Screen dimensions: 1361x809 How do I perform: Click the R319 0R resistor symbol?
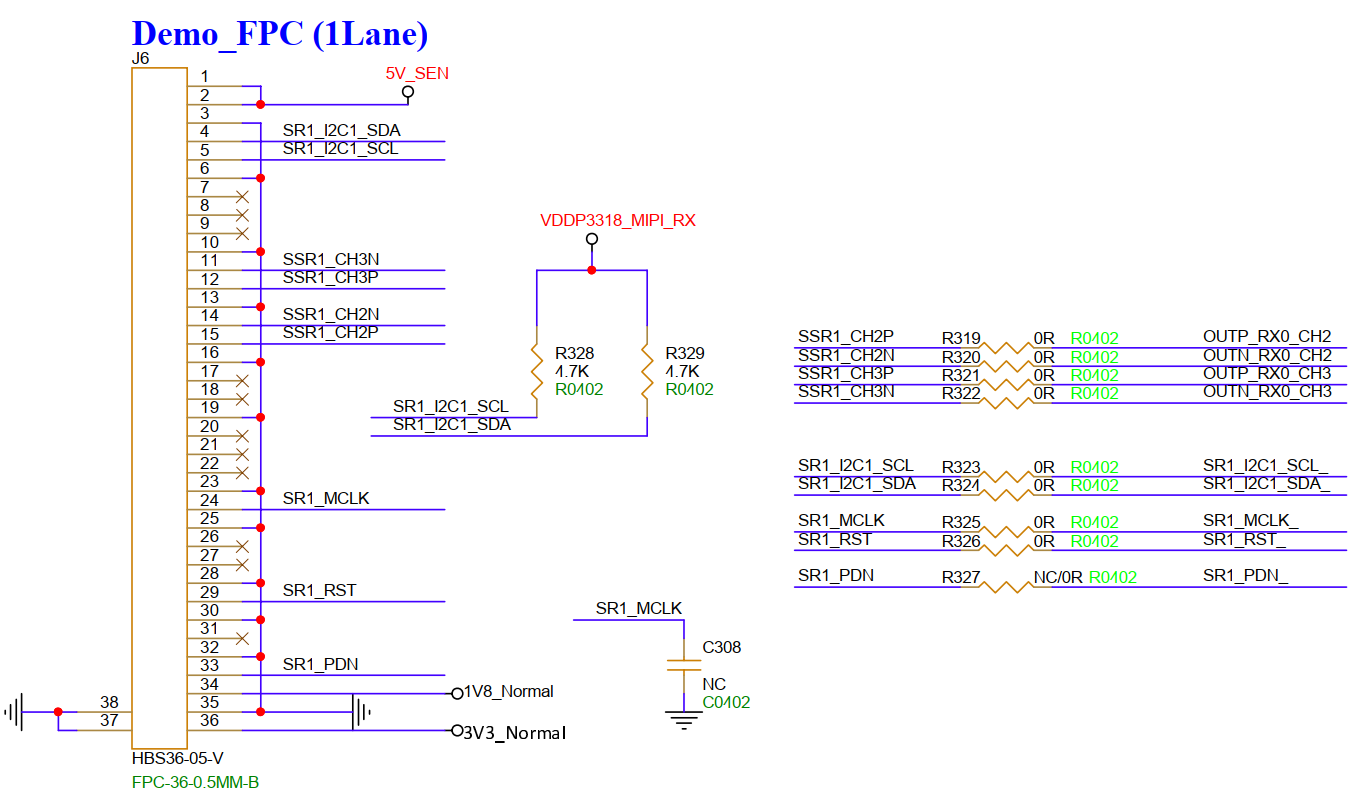(x=1007, y=348)
